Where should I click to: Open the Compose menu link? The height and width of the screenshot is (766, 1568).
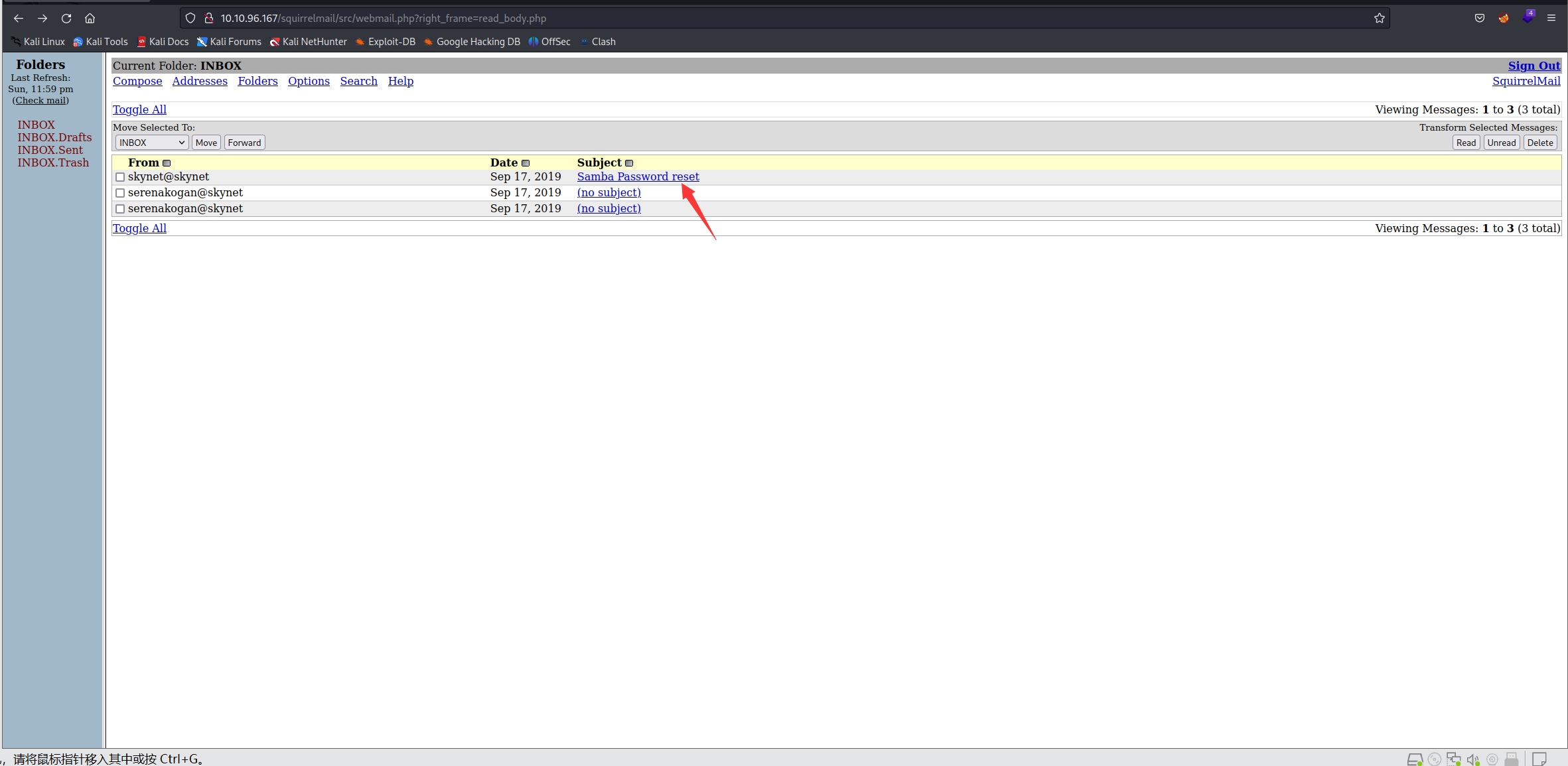coord(137,81)
